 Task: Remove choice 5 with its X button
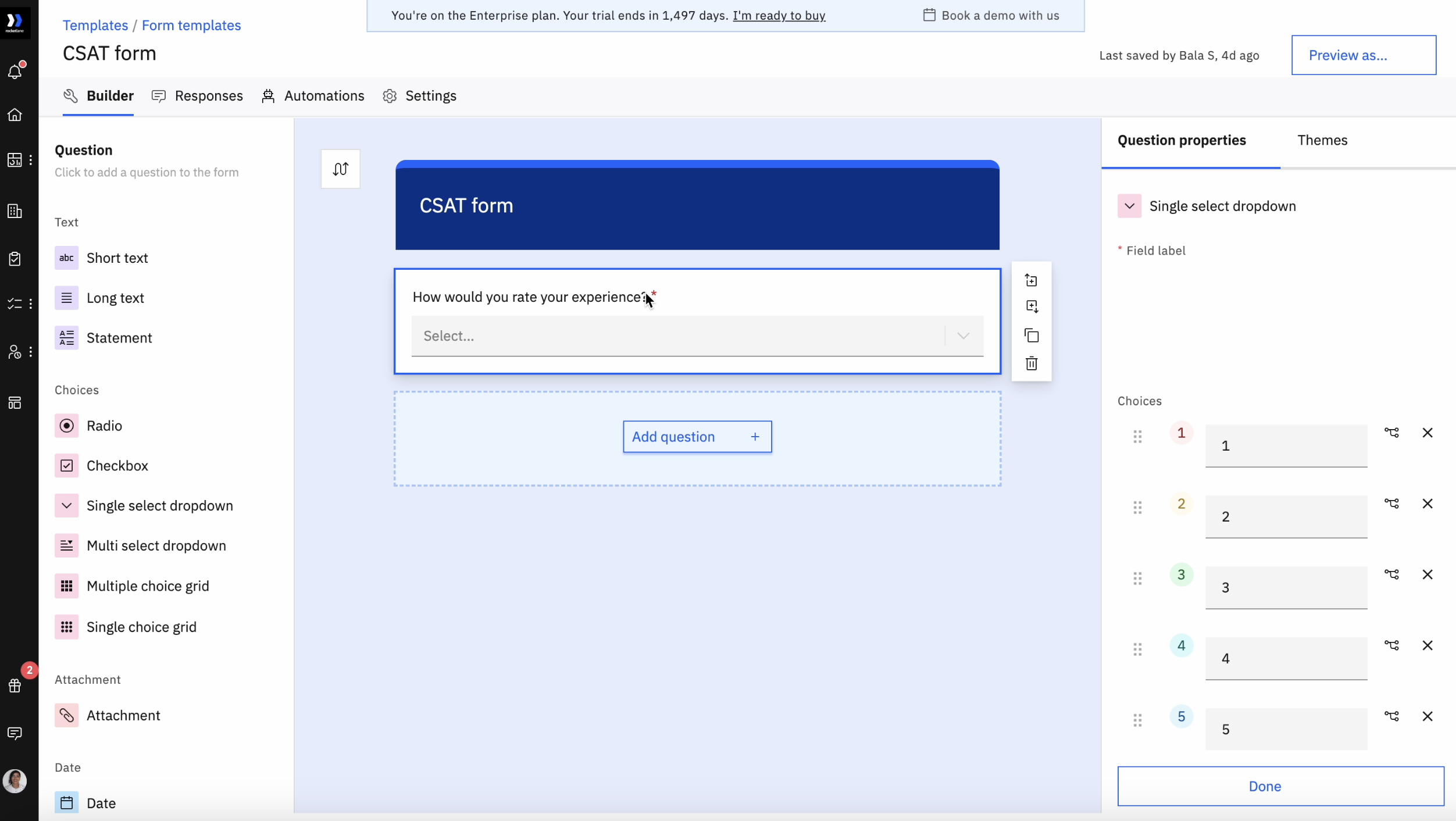point(1427,716)
